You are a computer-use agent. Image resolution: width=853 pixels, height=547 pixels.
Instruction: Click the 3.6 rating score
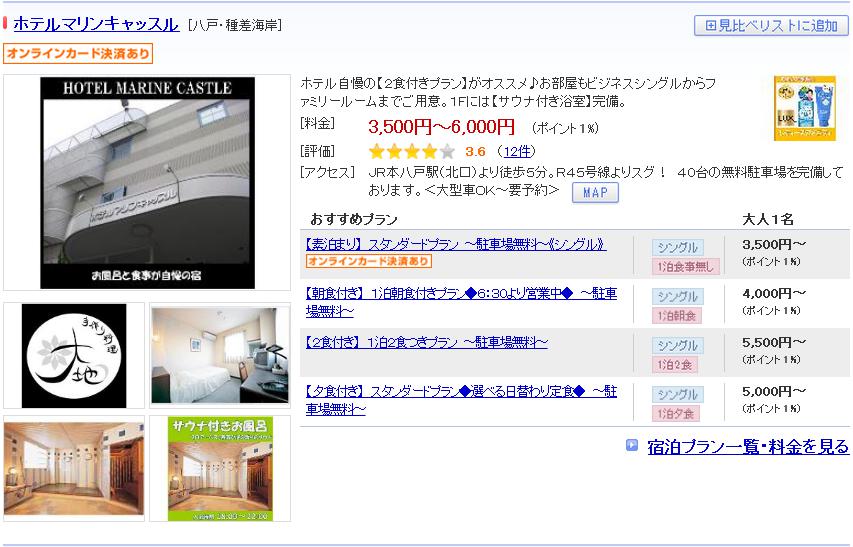click(475, 151)
